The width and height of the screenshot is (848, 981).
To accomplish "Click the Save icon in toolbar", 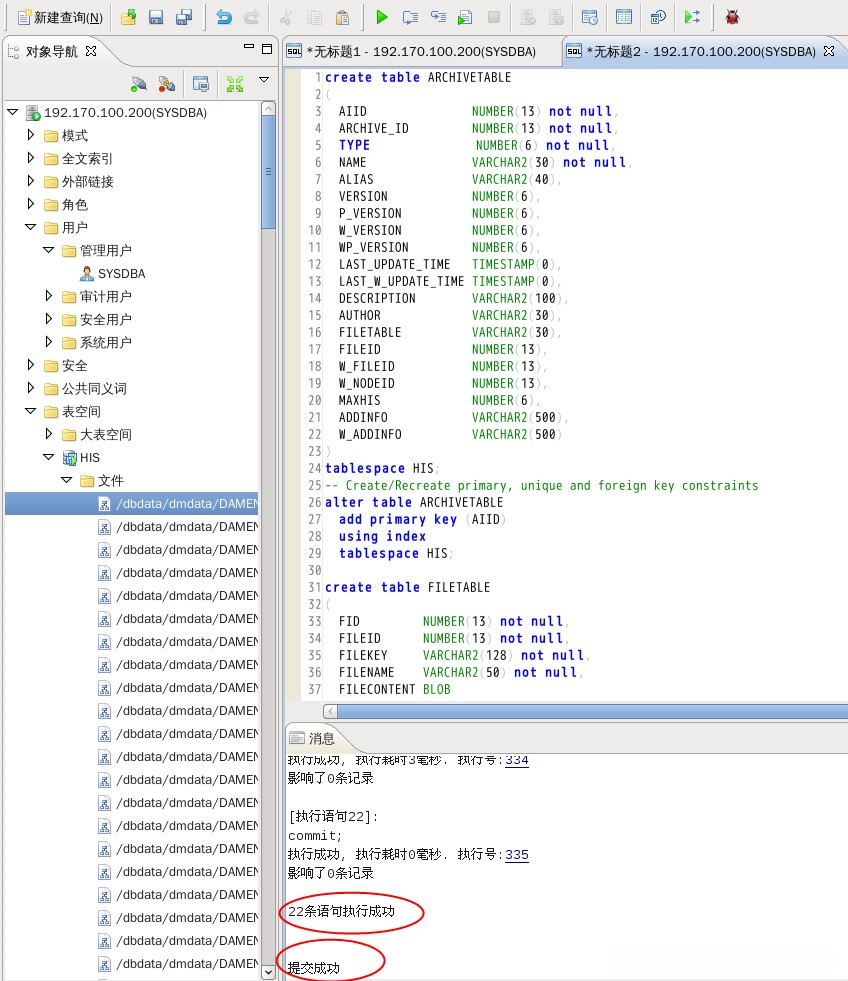I will tap(156, 17).
